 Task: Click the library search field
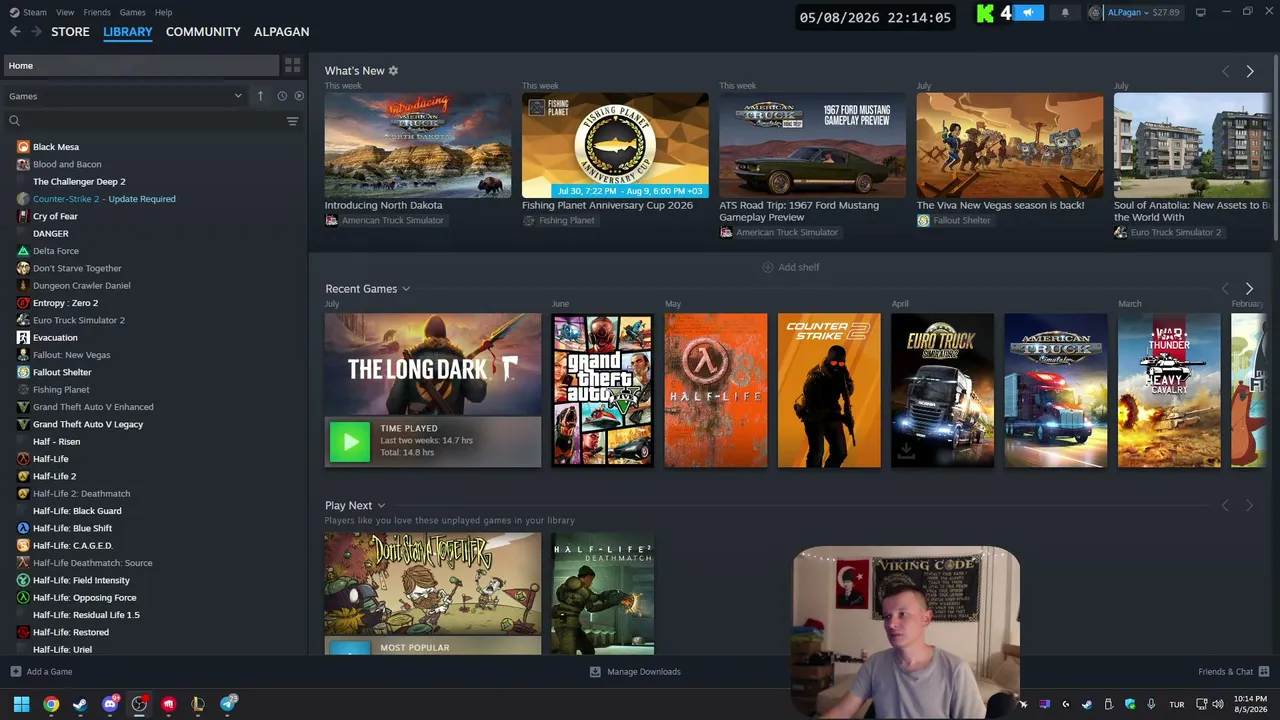click(x=145, y=121)
